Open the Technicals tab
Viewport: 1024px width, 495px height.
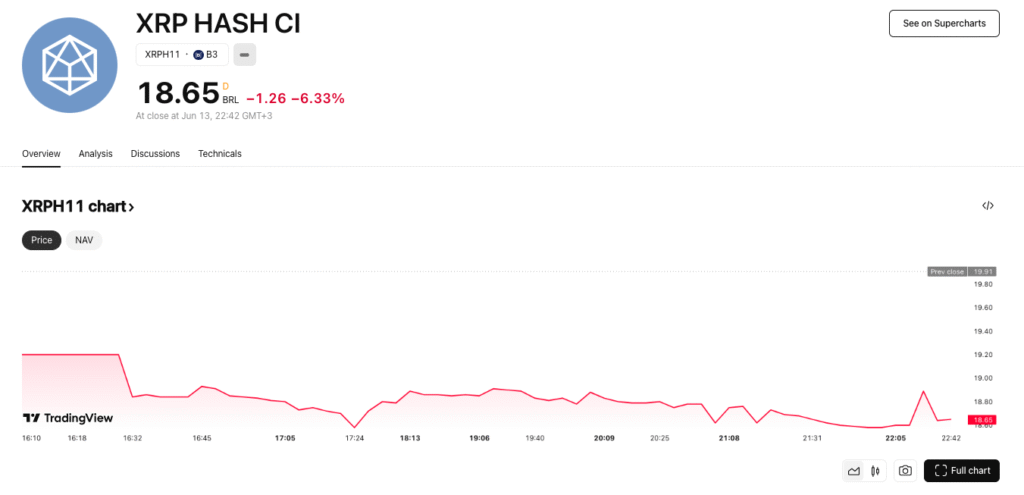pyautogui.click(x=220, y=154)
